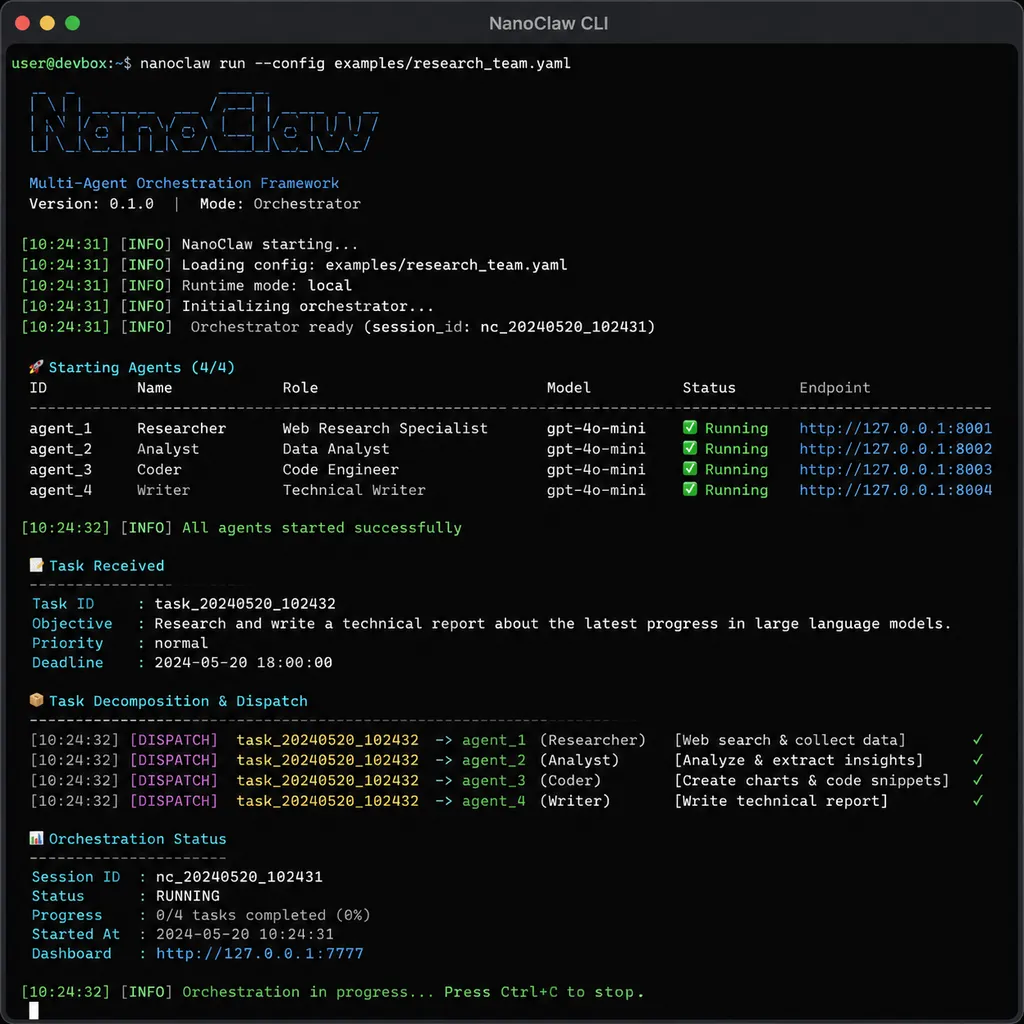Click the 'Technical Writer' role cell
1024x1024 pixels.
coord(354,490)
